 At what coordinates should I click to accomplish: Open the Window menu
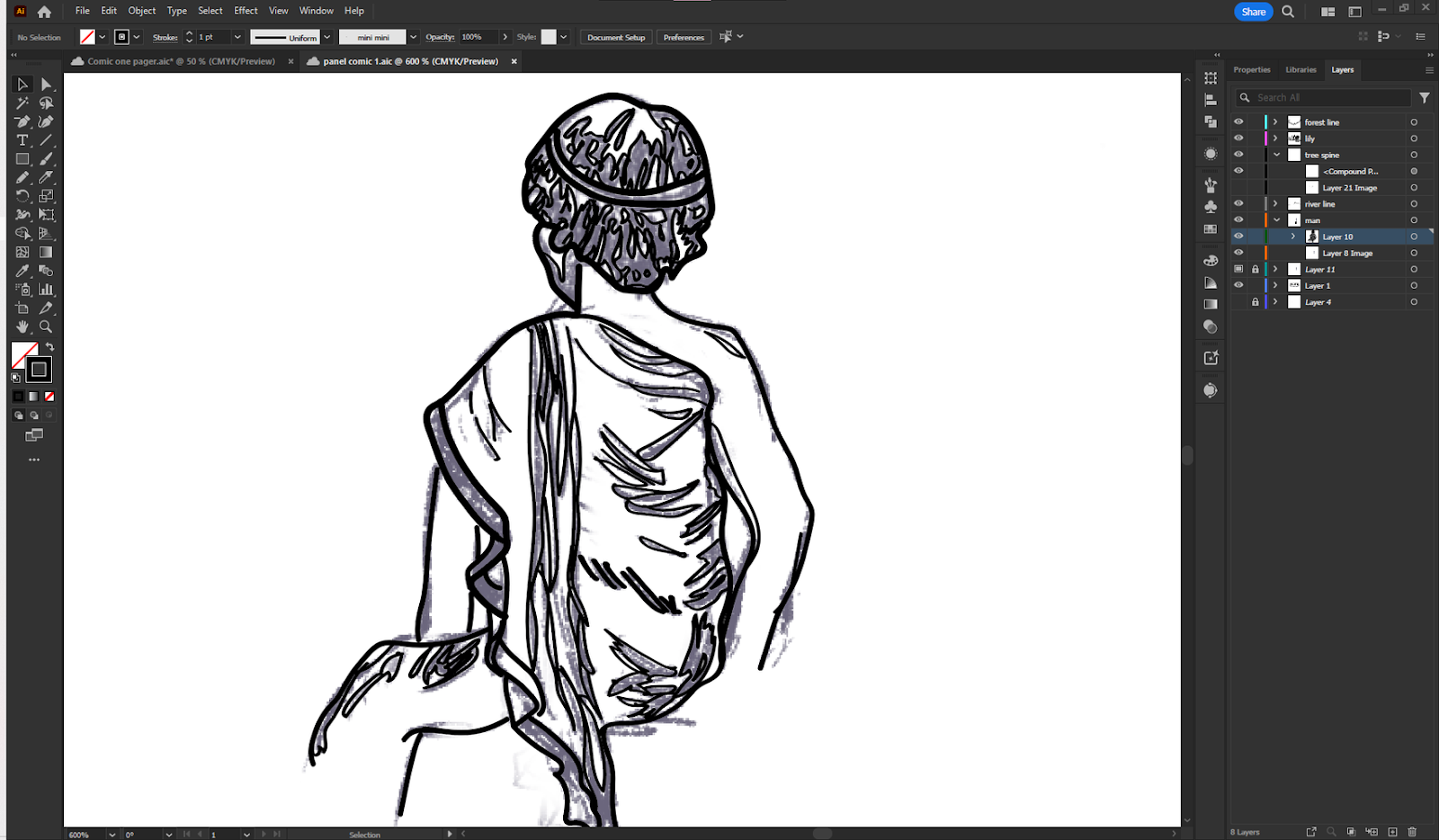(317, 11)
